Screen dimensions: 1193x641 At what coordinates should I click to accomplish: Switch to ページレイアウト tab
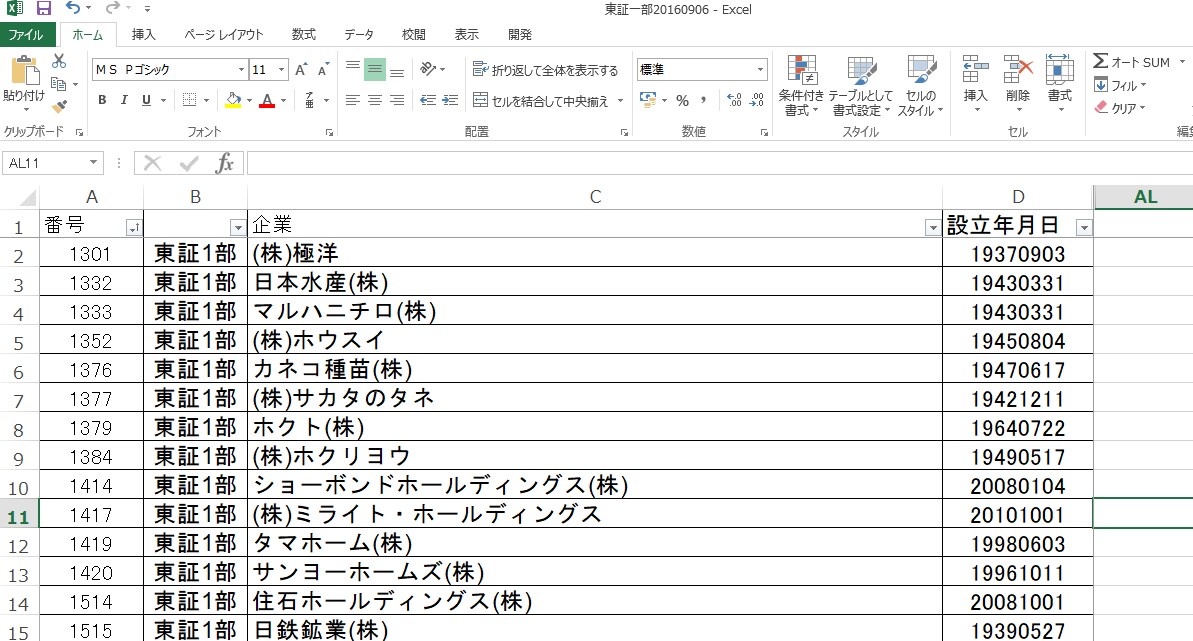point(224,34)
